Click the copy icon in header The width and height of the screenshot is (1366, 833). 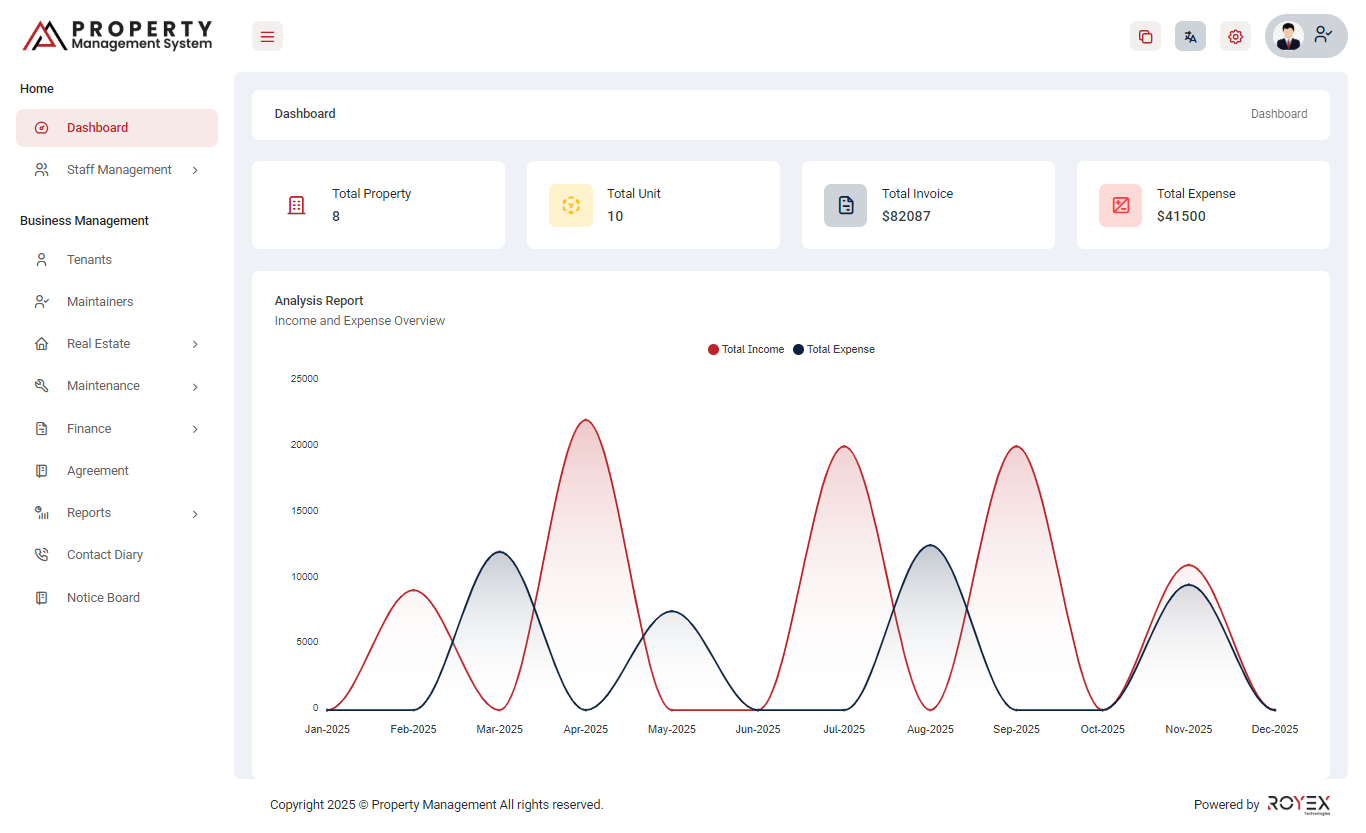[1145, 37]
